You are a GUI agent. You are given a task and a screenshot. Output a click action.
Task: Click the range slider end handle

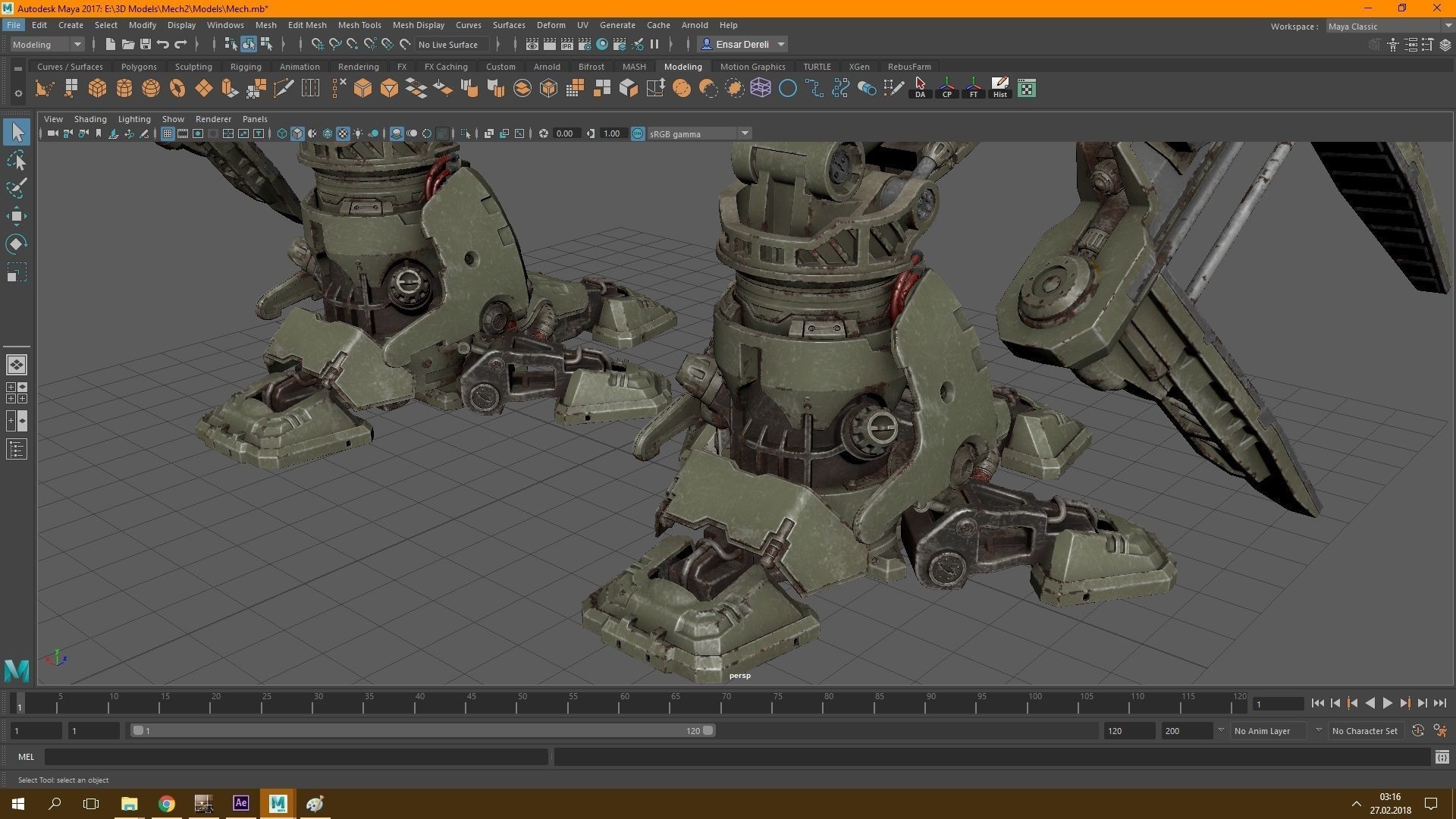coord(708,731)
